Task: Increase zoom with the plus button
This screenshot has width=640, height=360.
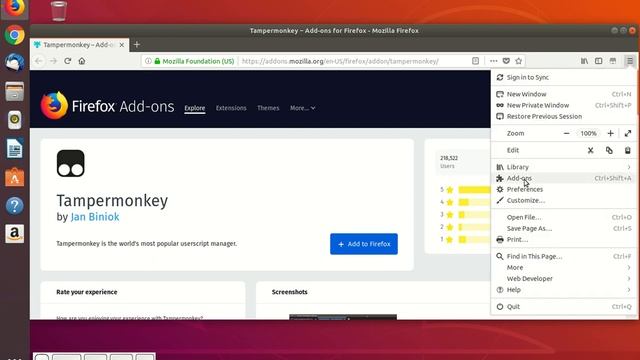Action: coord(611,133)
